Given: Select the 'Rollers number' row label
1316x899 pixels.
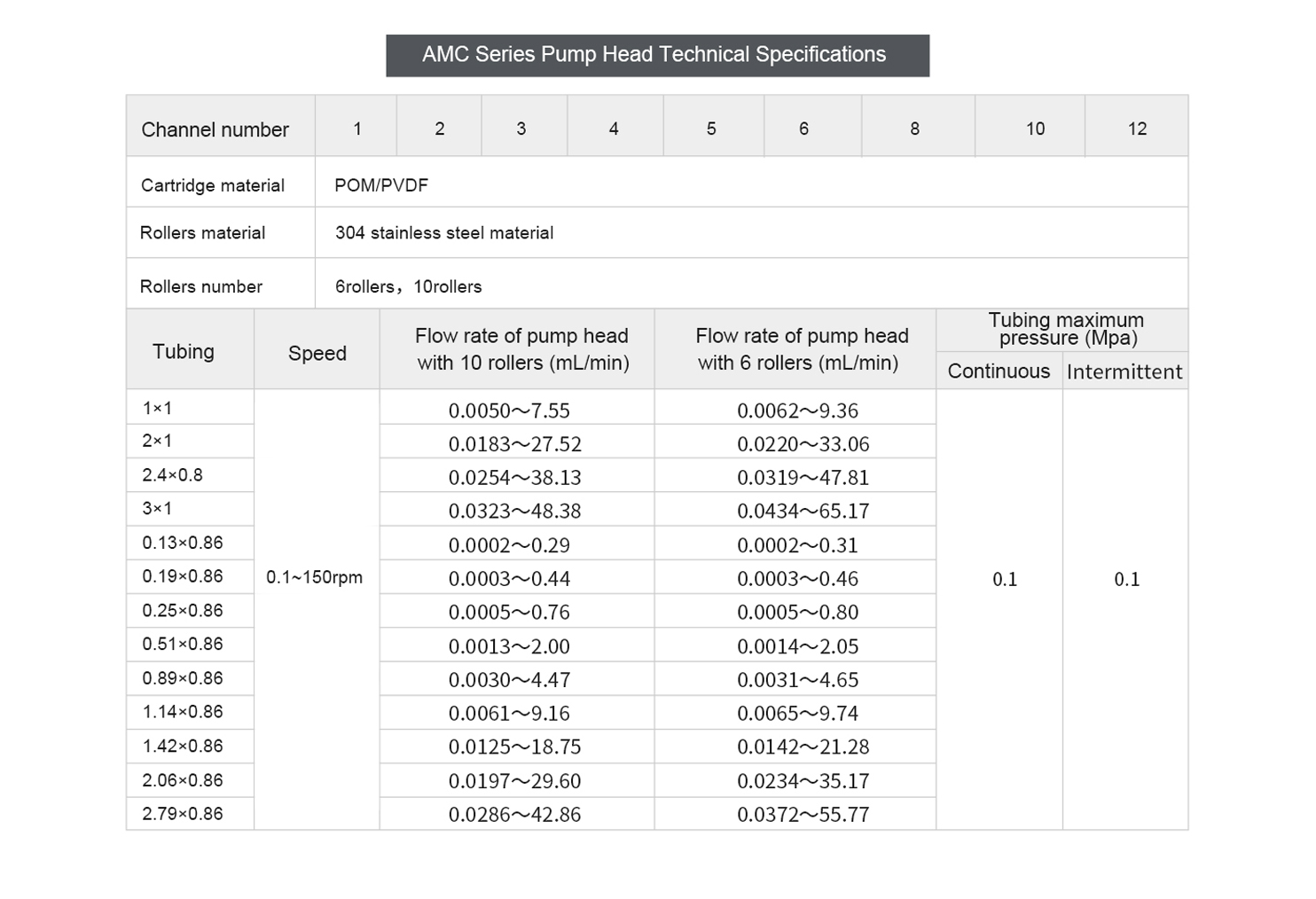Looking at the screenshot, I should point(201,286).
